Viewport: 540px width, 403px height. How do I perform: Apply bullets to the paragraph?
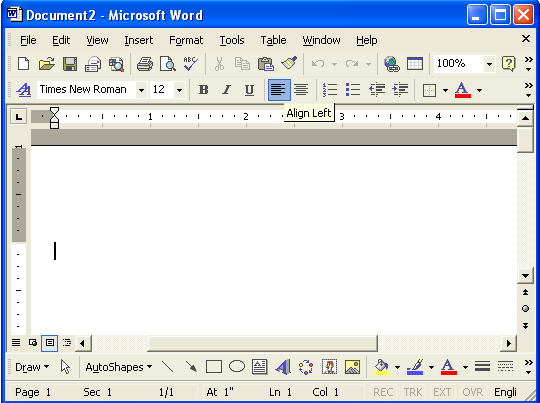click(x=353, y=90)
